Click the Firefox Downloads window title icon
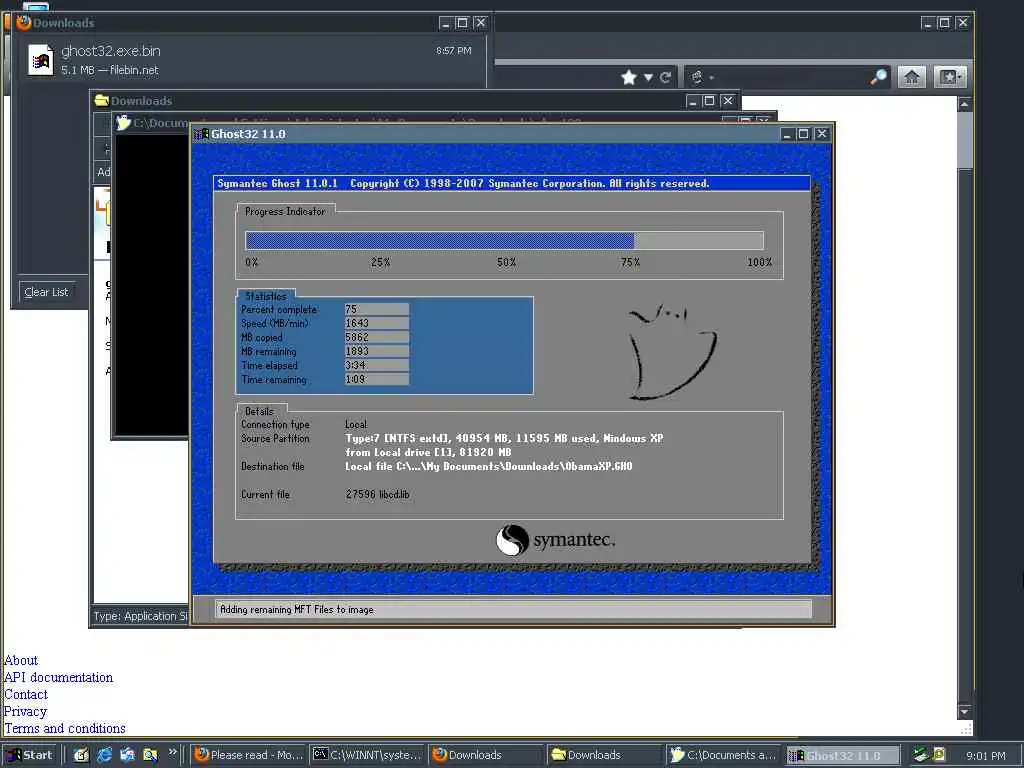Image resolution: width=1024 pixels, height=768 pixels. 24,22
